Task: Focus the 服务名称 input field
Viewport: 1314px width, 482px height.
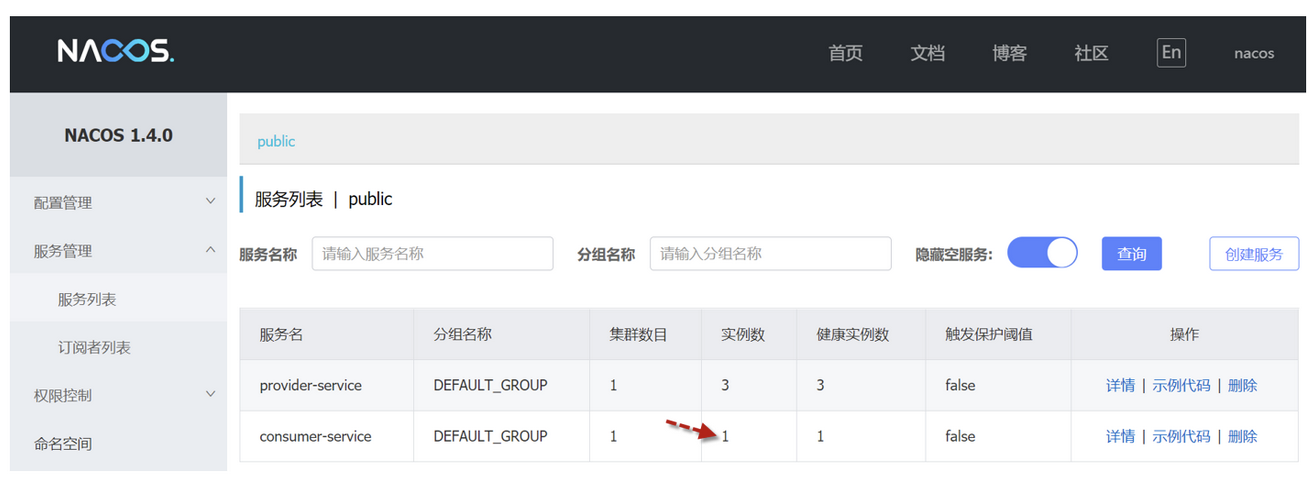Action: click(432, 254)
